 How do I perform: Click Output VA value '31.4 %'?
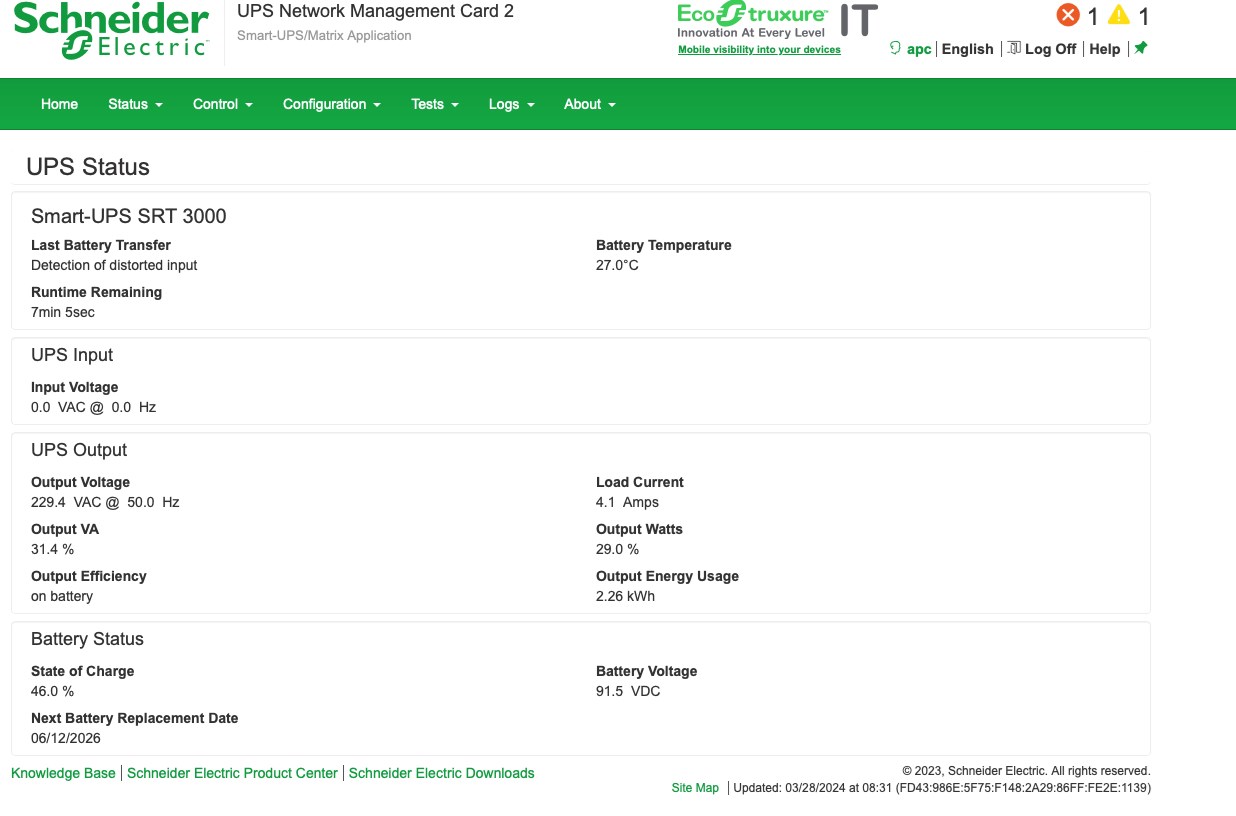(52, 549)
